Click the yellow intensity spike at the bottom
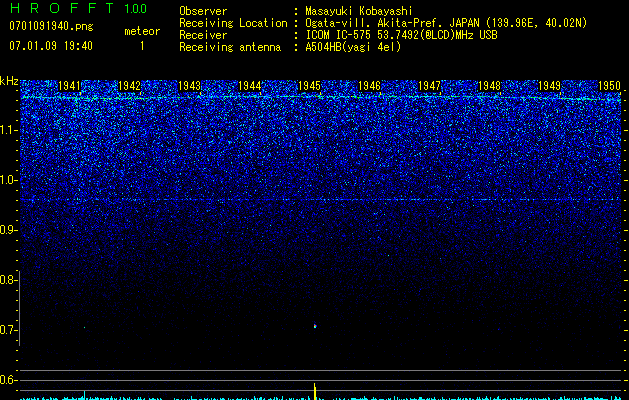 click(x=315, y=391)
